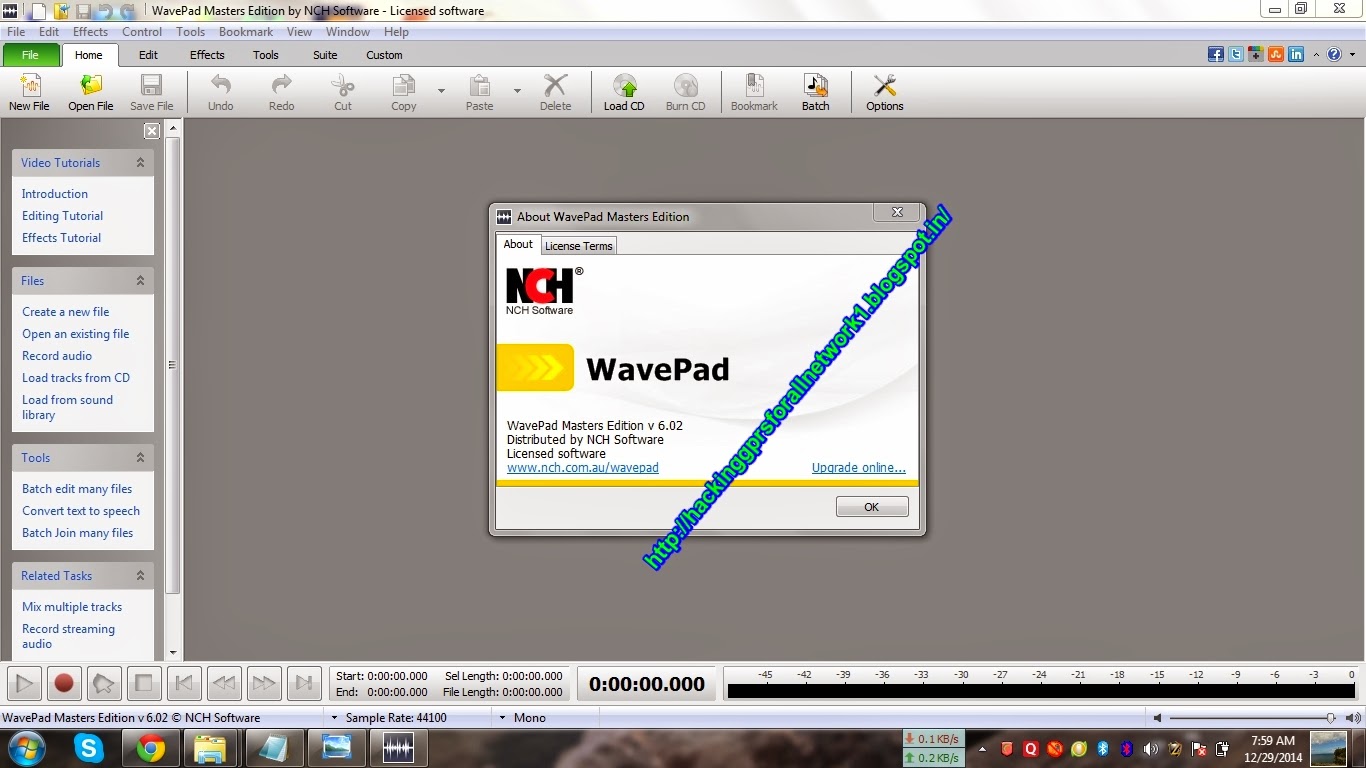Click the New File toolbar icon
Viewport: 1366px width, 768px height.
click(29, 92)
